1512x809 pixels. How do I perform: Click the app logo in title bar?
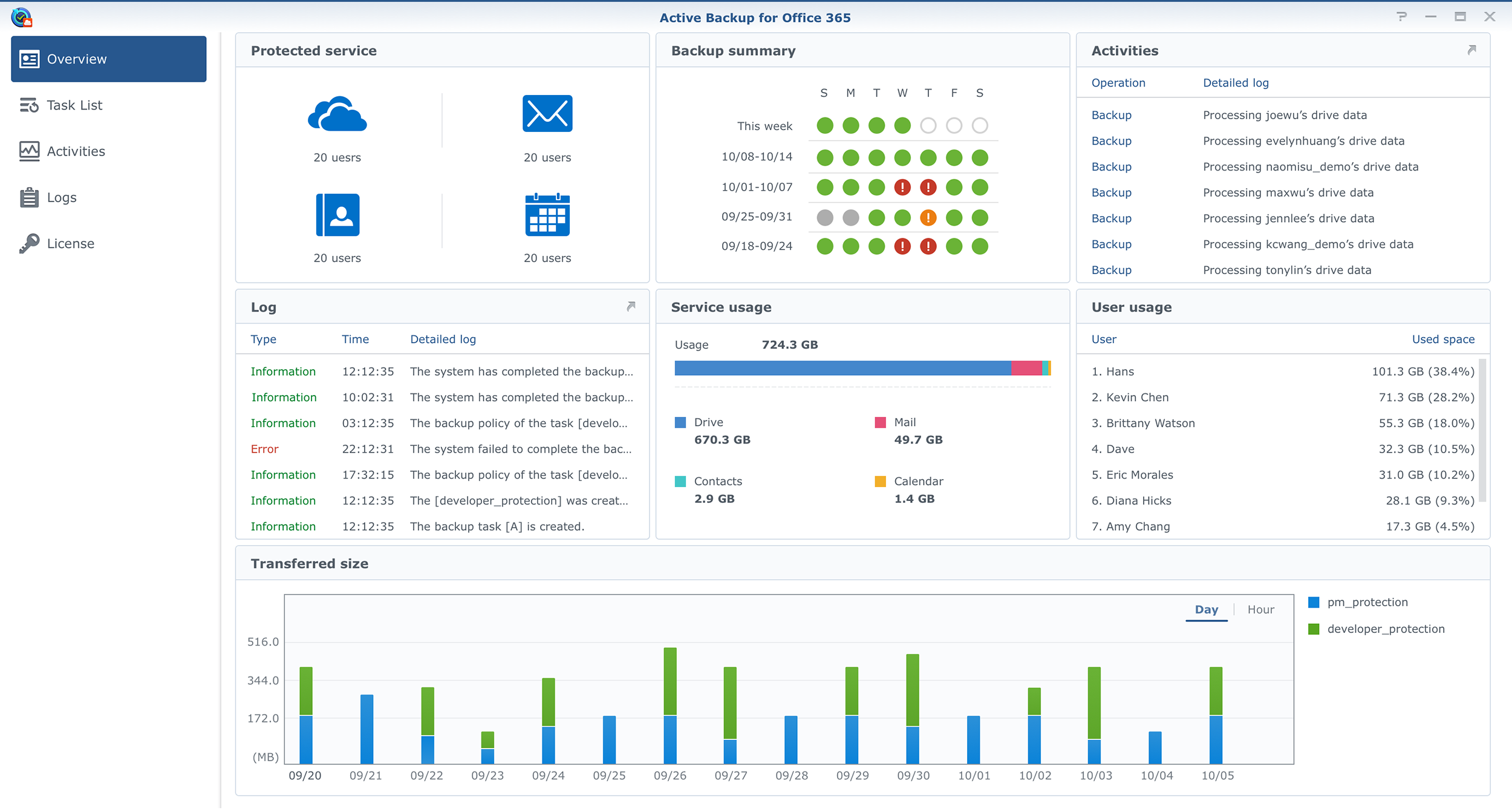(21, 18)
